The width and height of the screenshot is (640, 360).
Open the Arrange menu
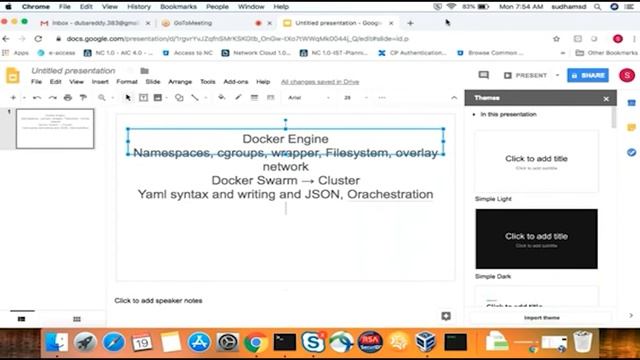point(180,82)
